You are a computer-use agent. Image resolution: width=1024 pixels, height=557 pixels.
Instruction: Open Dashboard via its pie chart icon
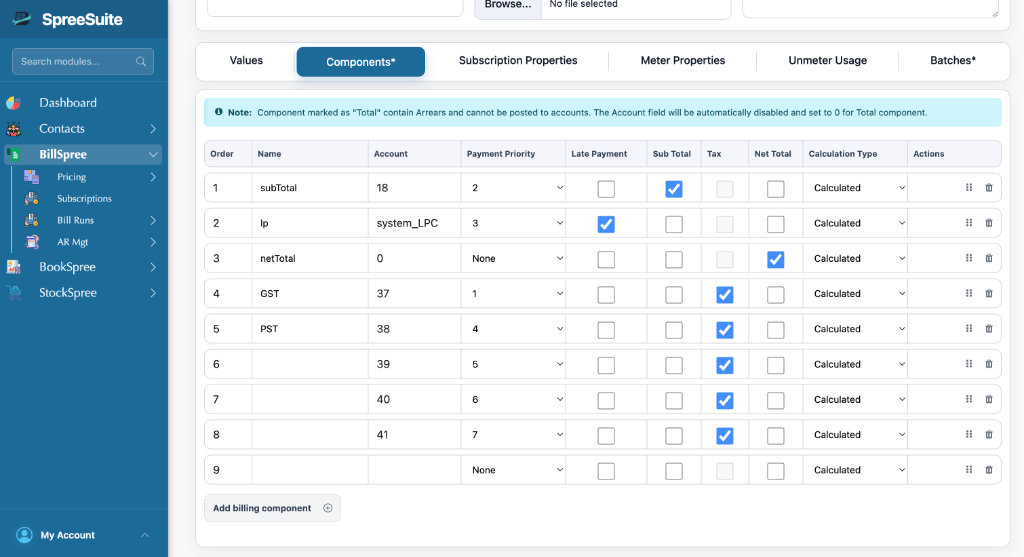pos(14,103)
